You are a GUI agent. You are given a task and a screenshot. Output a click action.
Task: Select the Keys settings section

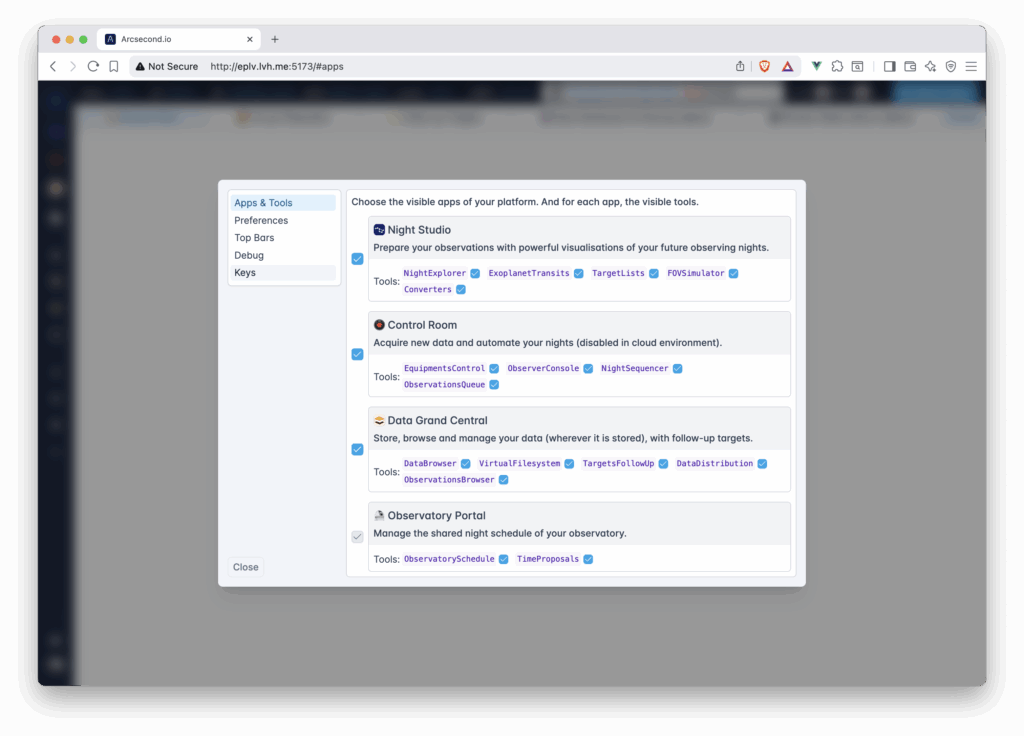pos(245,273)
